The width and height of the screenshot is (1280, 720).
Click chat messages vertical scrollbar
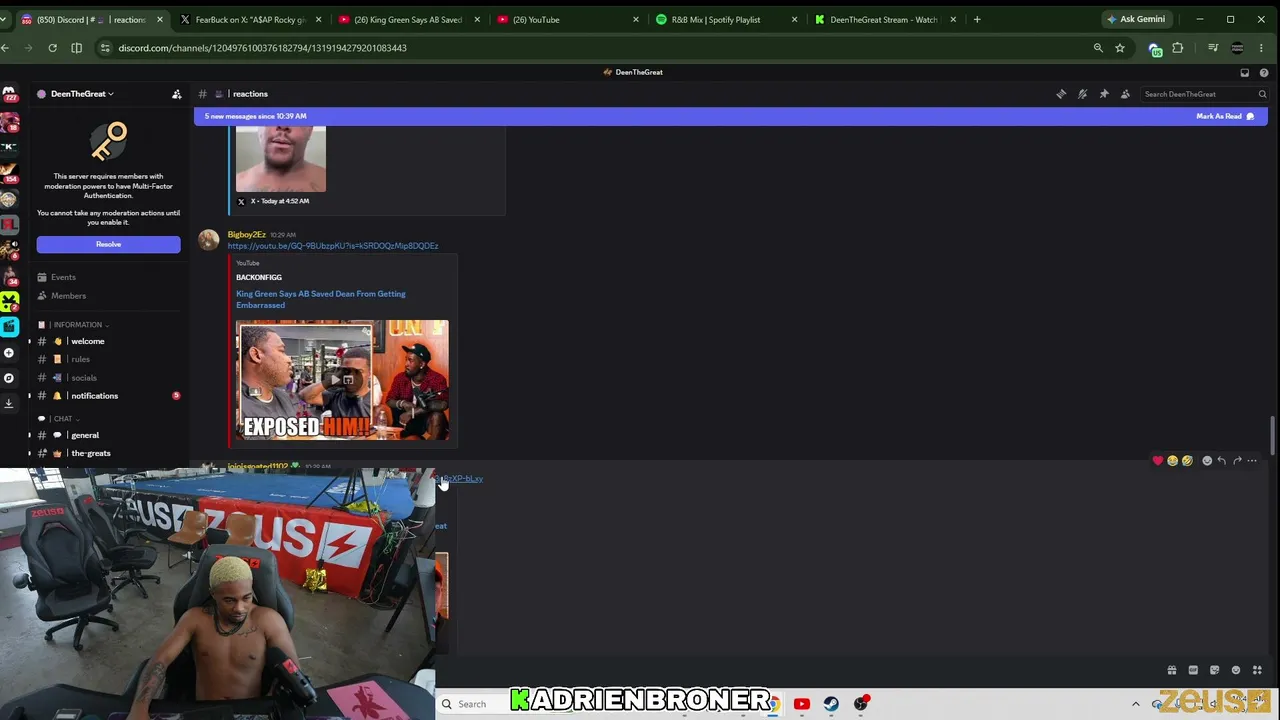1272,435
